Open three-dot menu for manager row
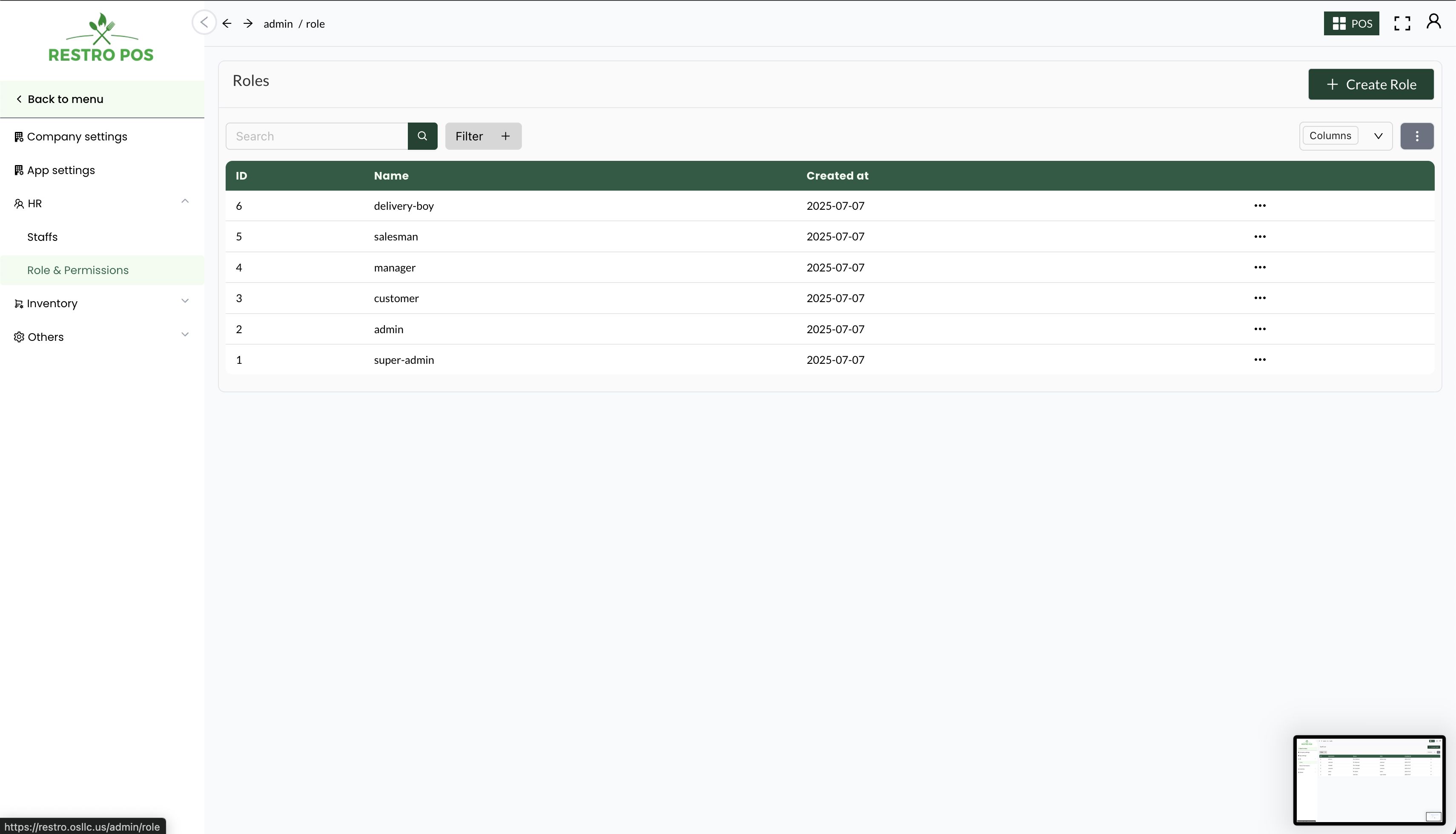 [x=1259, y=268]
